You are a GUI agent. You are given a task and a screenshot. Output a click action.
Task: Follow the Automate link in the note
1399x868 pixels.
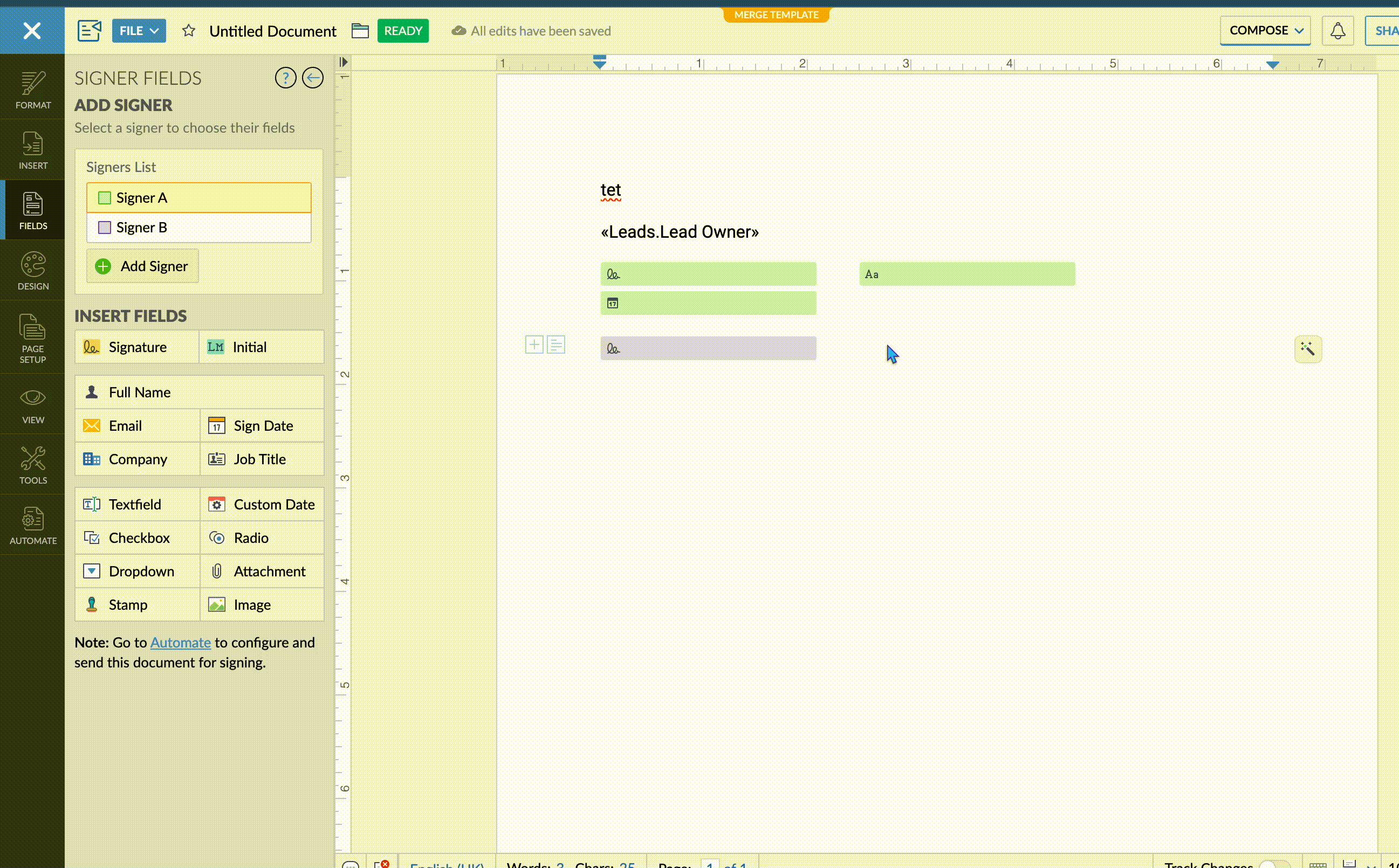180,643
